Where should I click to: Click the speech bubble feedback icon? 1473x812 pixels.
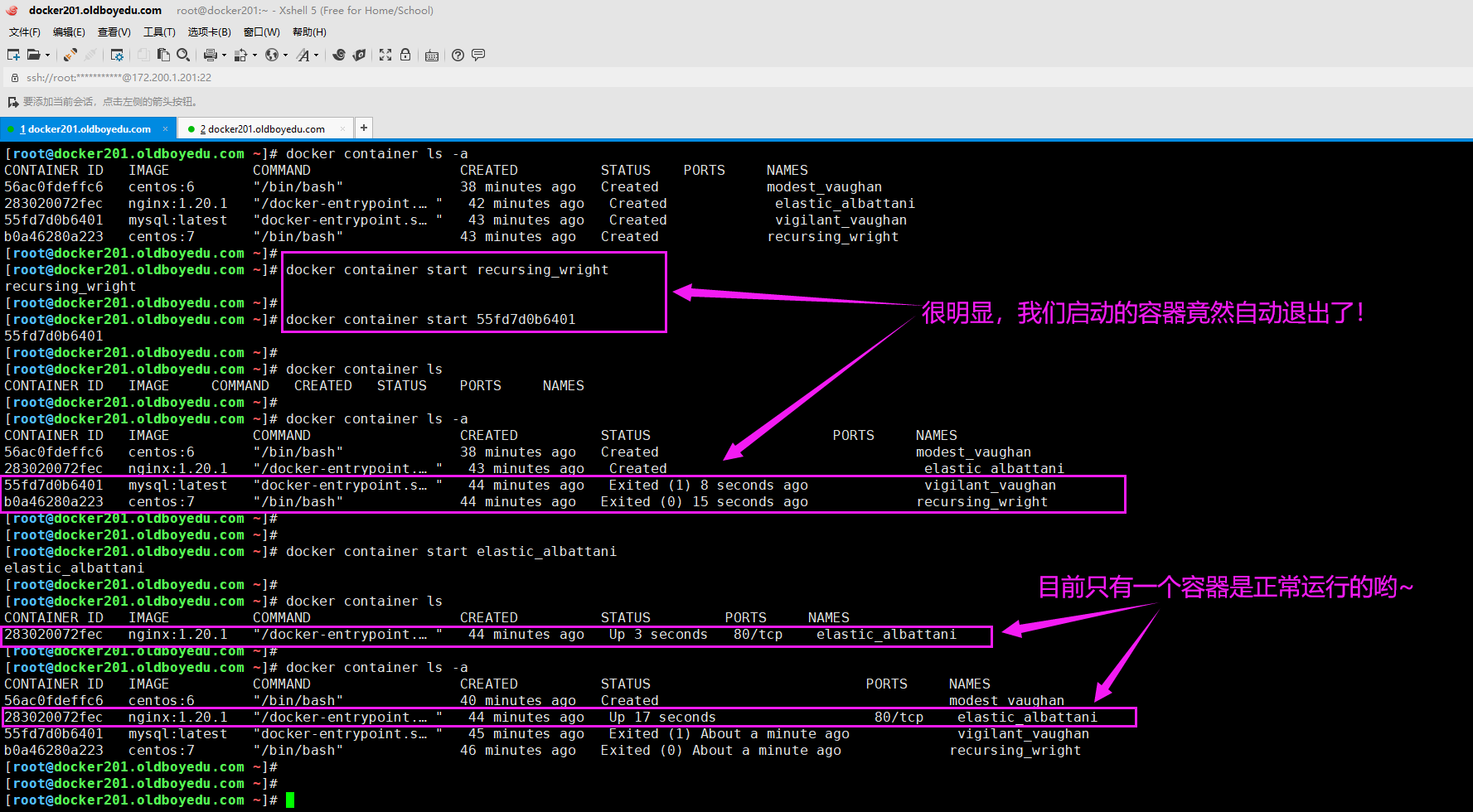(478, 55)
